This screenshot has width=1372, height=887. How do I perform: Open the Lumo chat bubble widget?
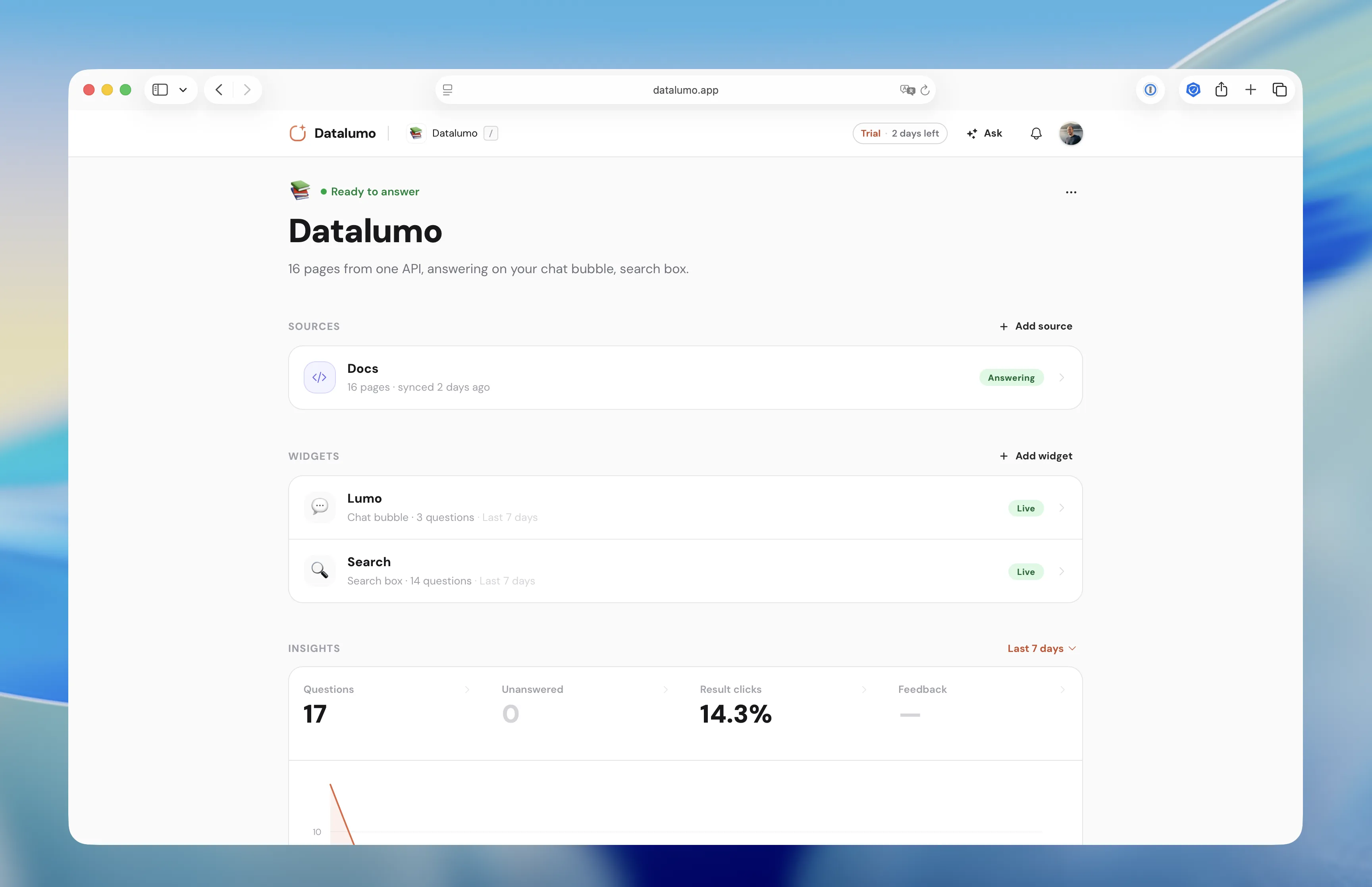tap(685, 507)
